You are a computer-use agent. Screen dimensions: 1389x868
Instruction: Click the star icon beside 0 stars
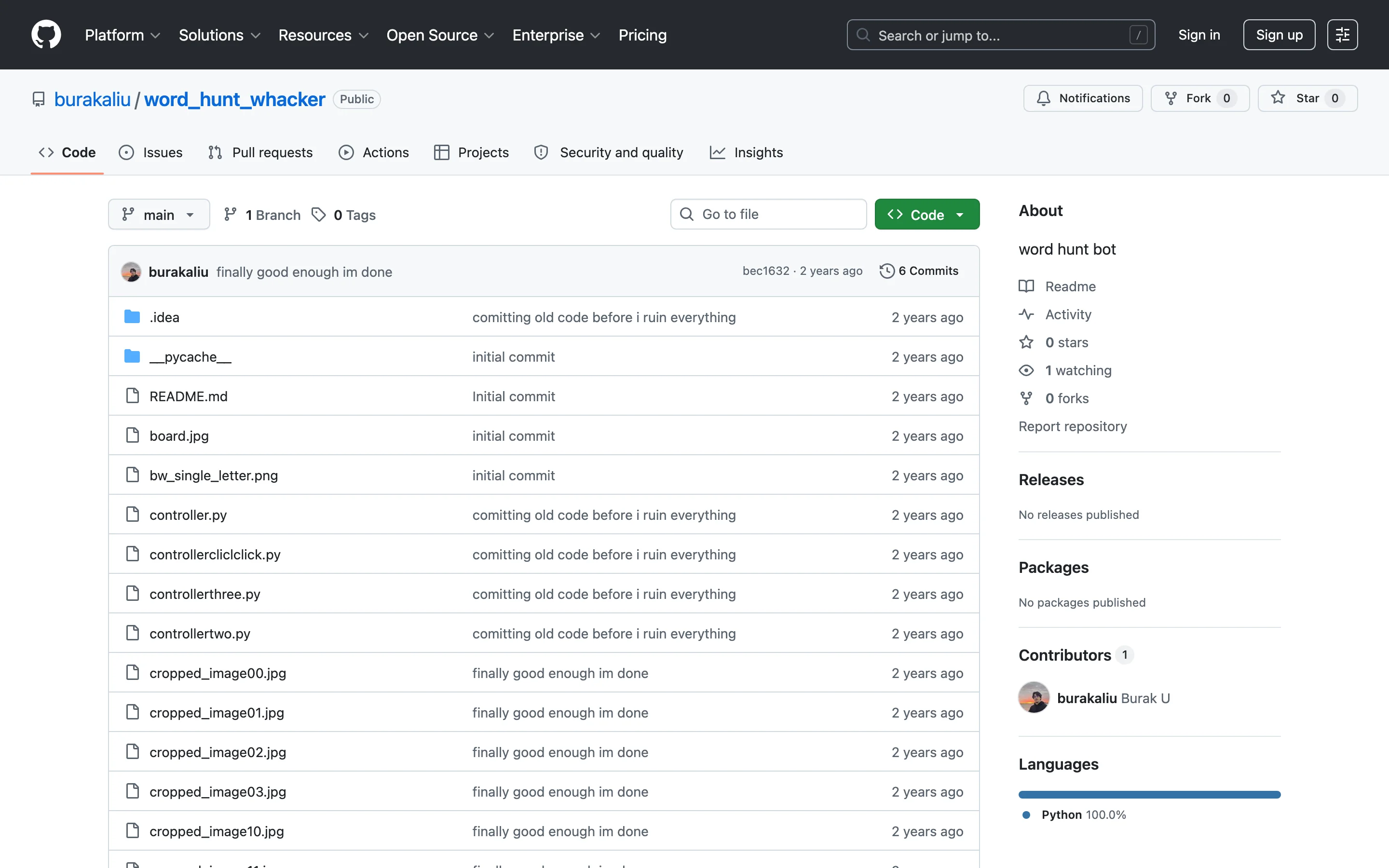(x=1026, y=342)
